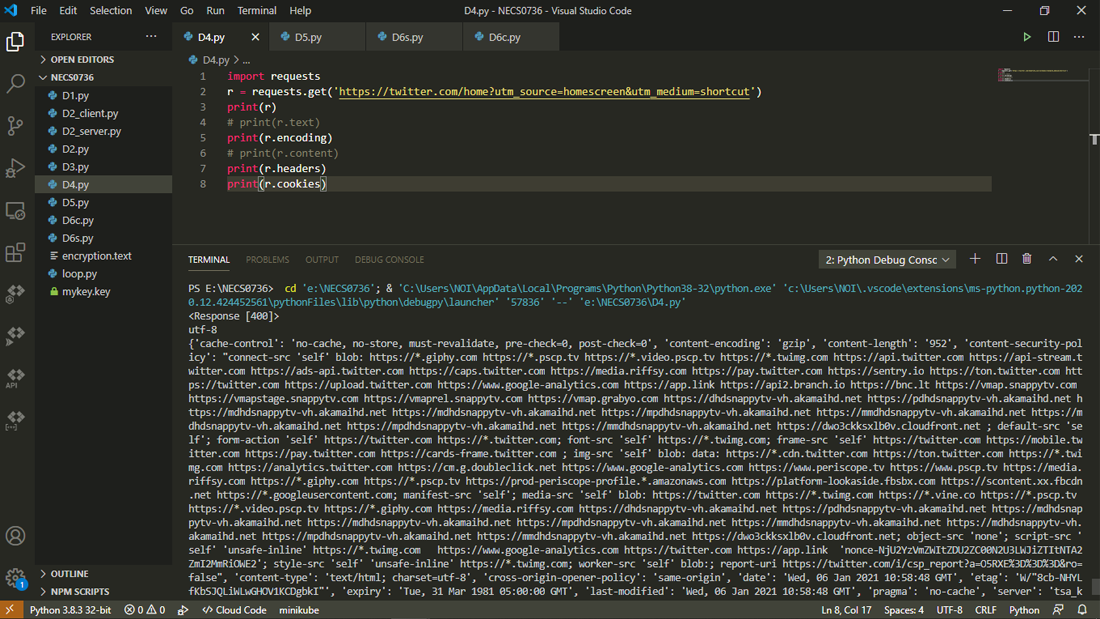Switch to the PROBLEMS panel tab
The image size is (1100, 619).
tap(267, 260)
